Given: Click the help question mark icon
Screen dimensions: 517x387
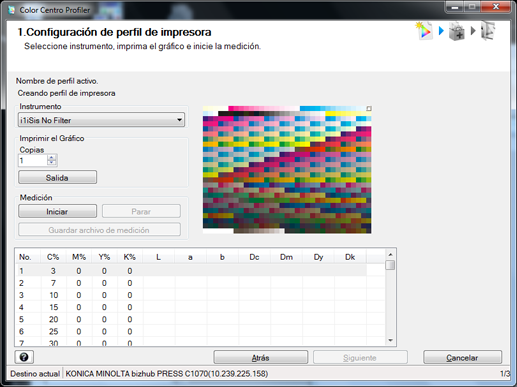Looking at the screenshot, I should (x=24, y=357).
